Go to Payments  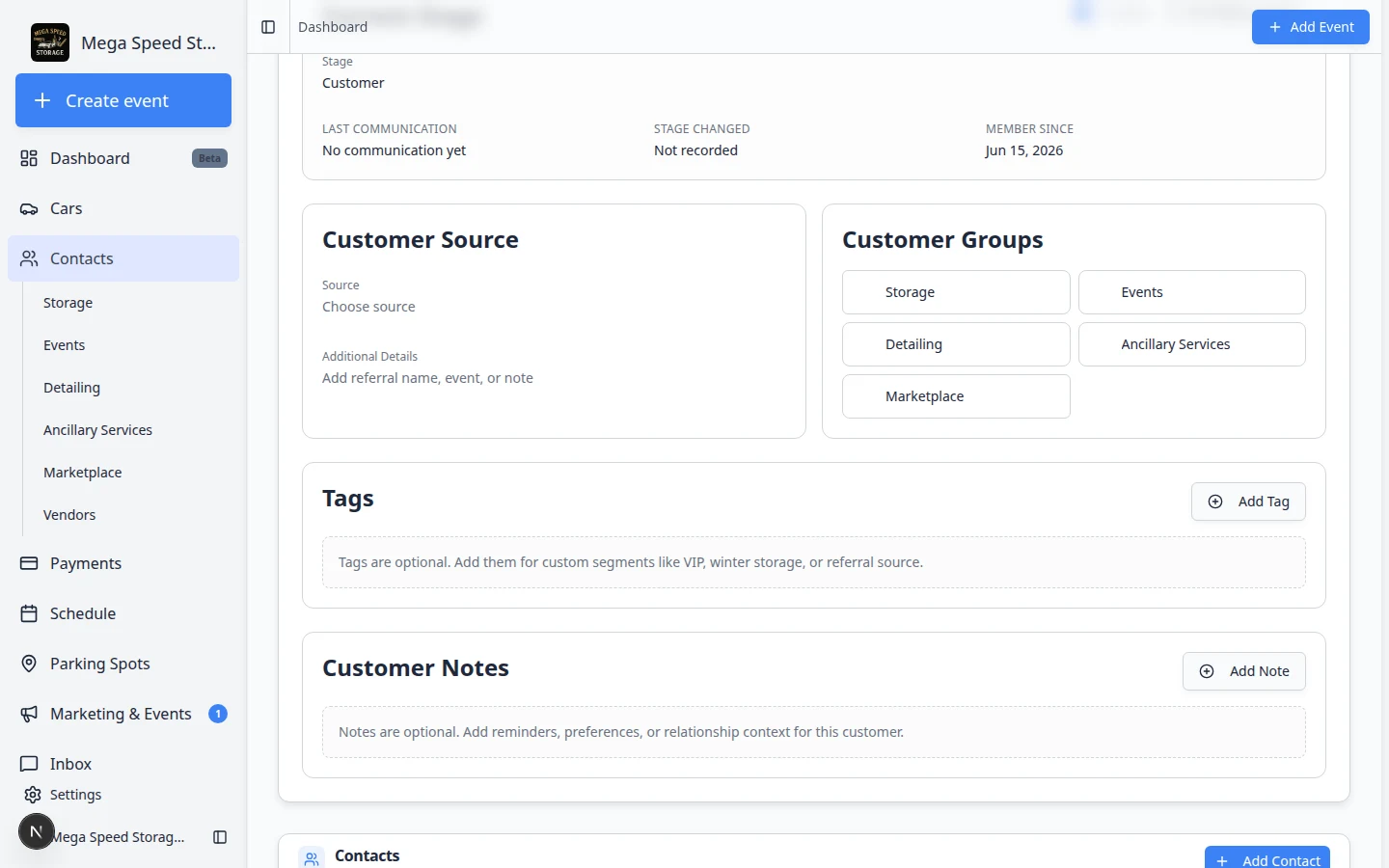point(123,563)
